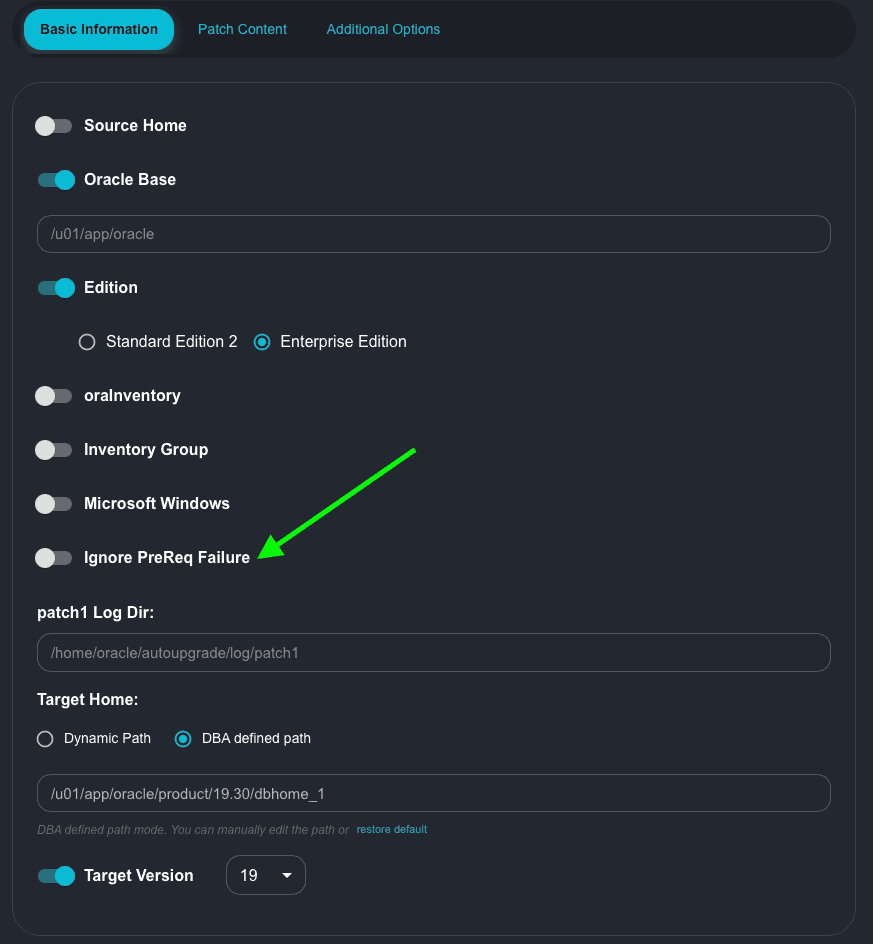Select Standard Edition 2 radio button
This screenshot has height=944, width=873.
pyautogui.click(x=87, y=342)
